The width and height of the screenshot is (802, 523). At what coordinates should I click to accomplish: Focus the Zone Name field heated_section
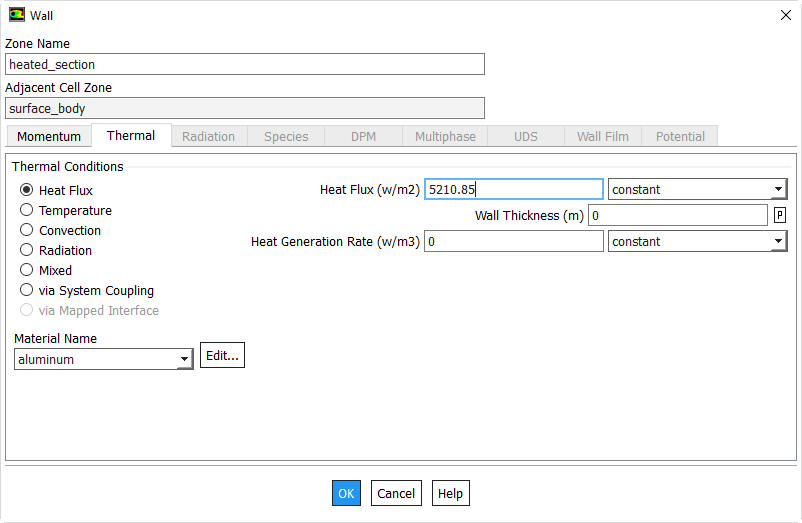[x=245, y=64]
